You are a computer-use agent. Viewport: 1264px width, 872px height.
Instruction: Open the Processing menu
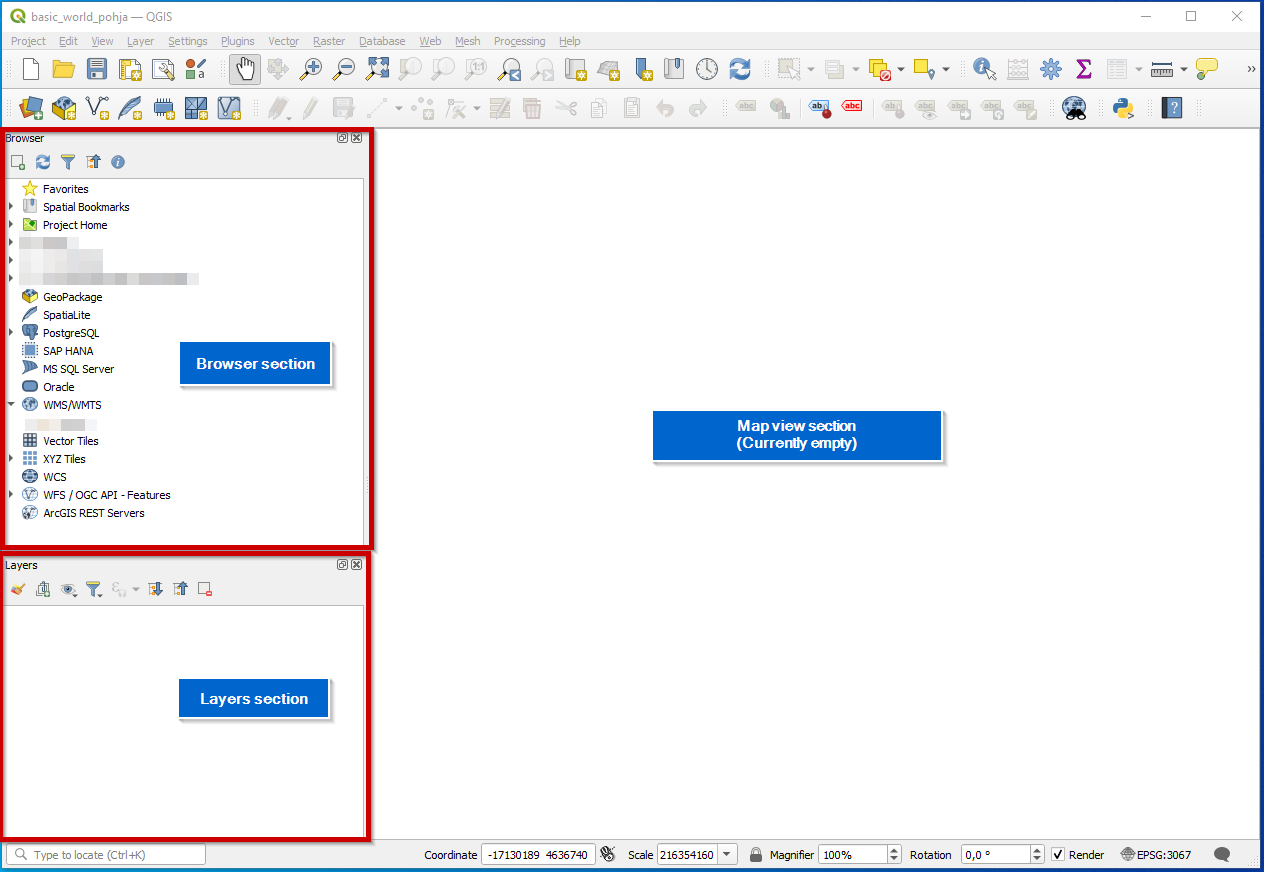tap(519, 41)
